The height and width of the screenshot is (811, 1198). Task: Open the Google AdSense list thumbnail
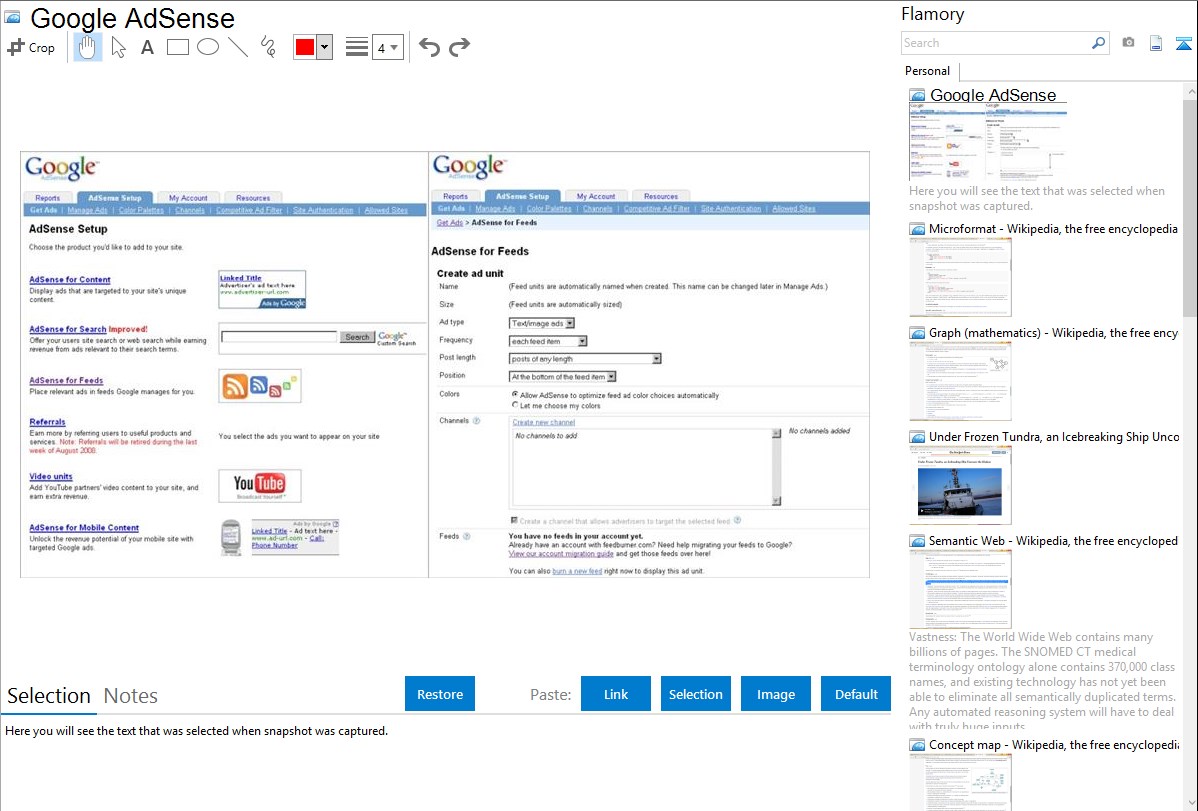pyautogui.click(x=988, y=143)
